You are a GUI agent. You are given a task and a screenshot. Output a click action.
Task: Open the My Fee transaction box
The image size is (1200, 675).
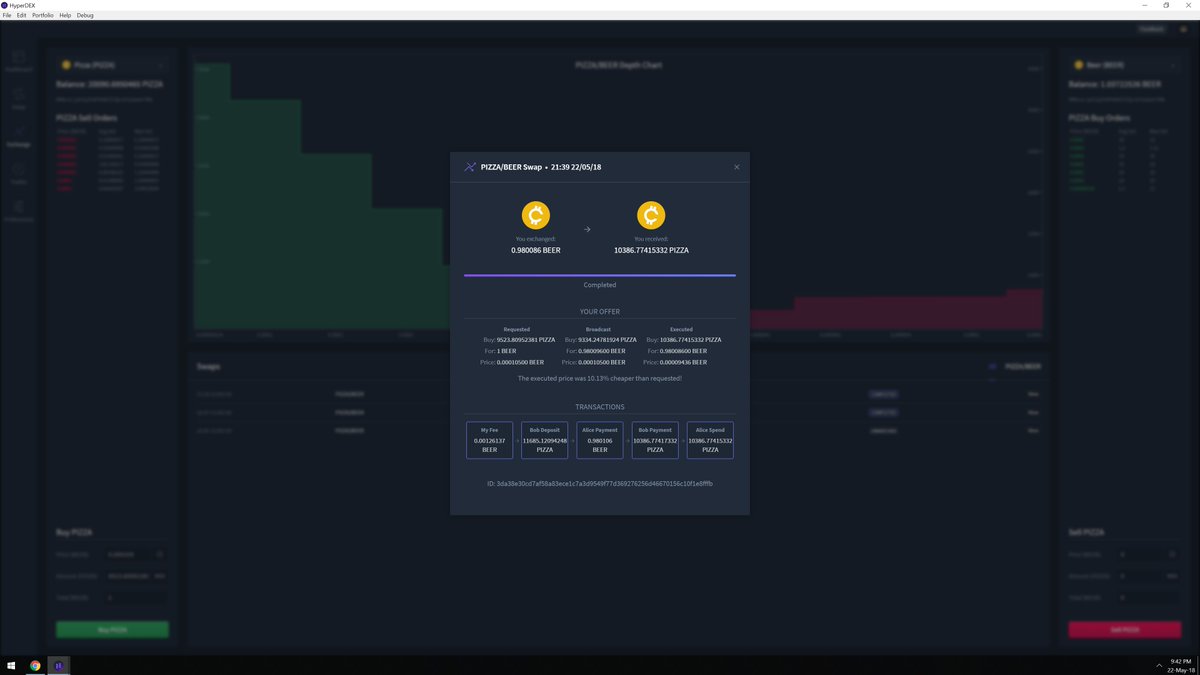tap(489, 440)
